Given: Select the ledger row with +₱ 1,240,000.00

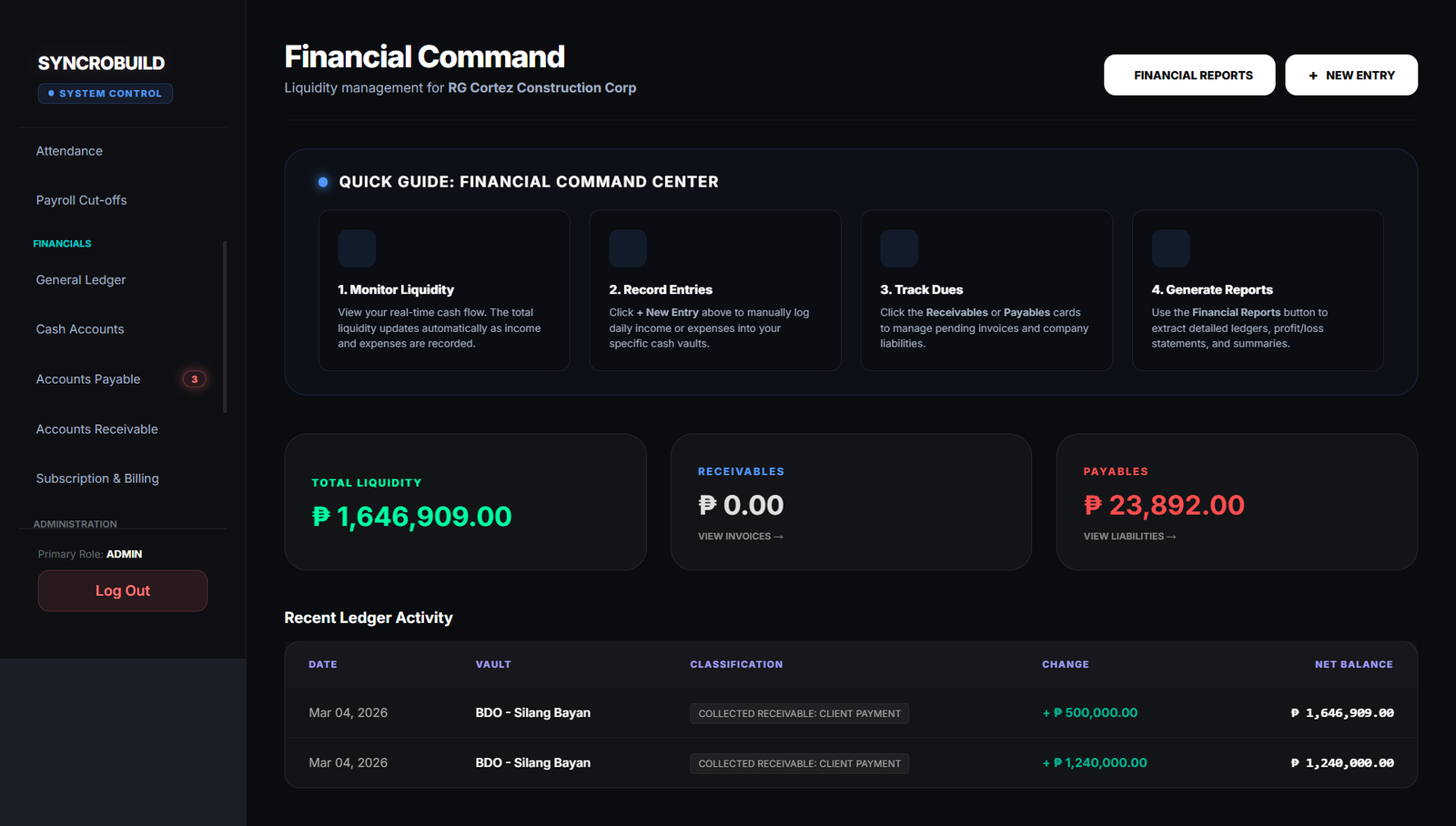Looking at the screenshot, I should 851,763.
